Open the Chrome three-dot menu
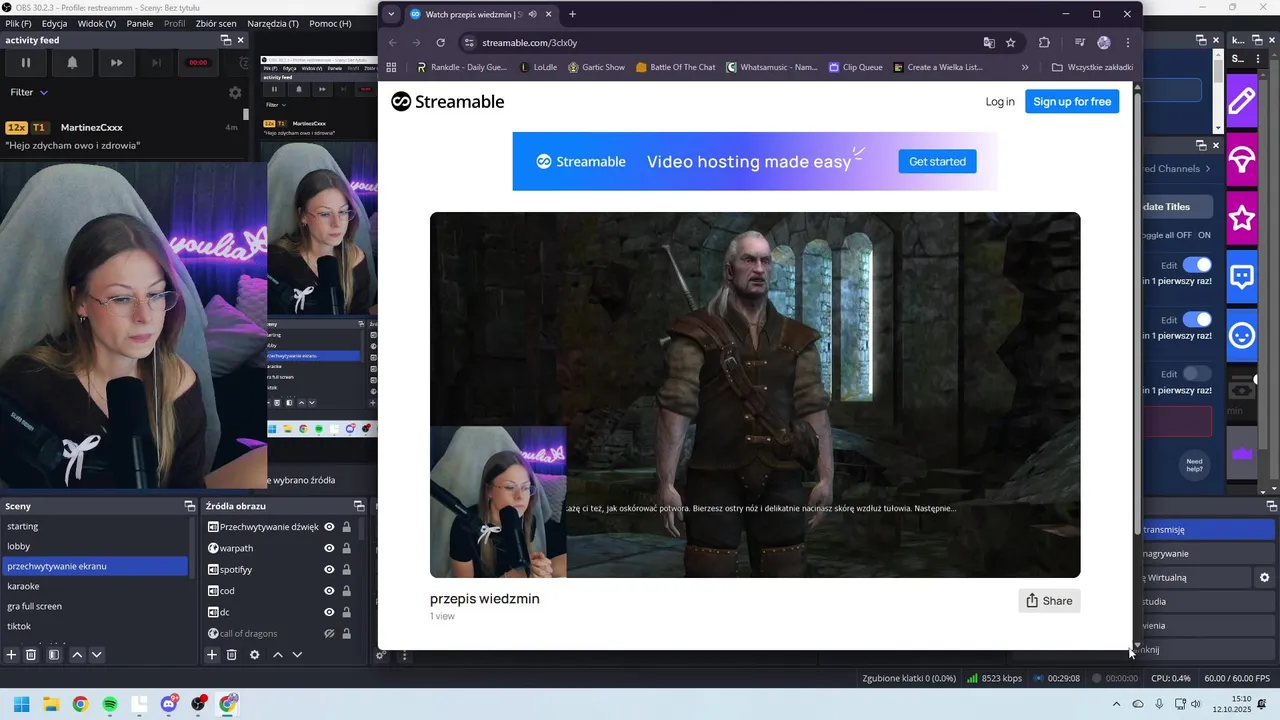 pyautogui.click(x=1128, y=43)
